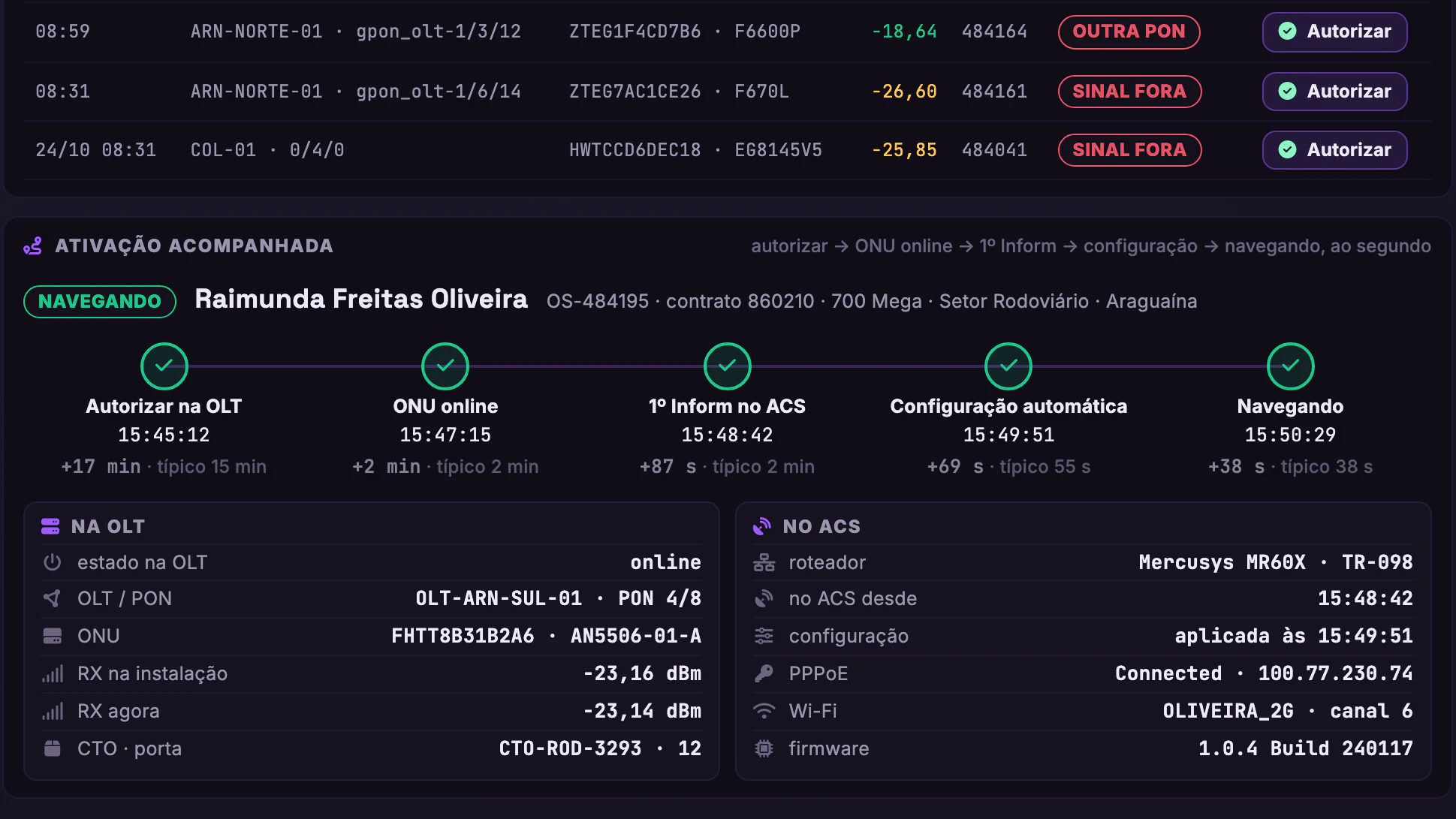The width and height of the screenshot is (1456, 819).
Task: Authorize the ZTEG7AC1CE26 F670L ONU
Action: [1334, 92]
